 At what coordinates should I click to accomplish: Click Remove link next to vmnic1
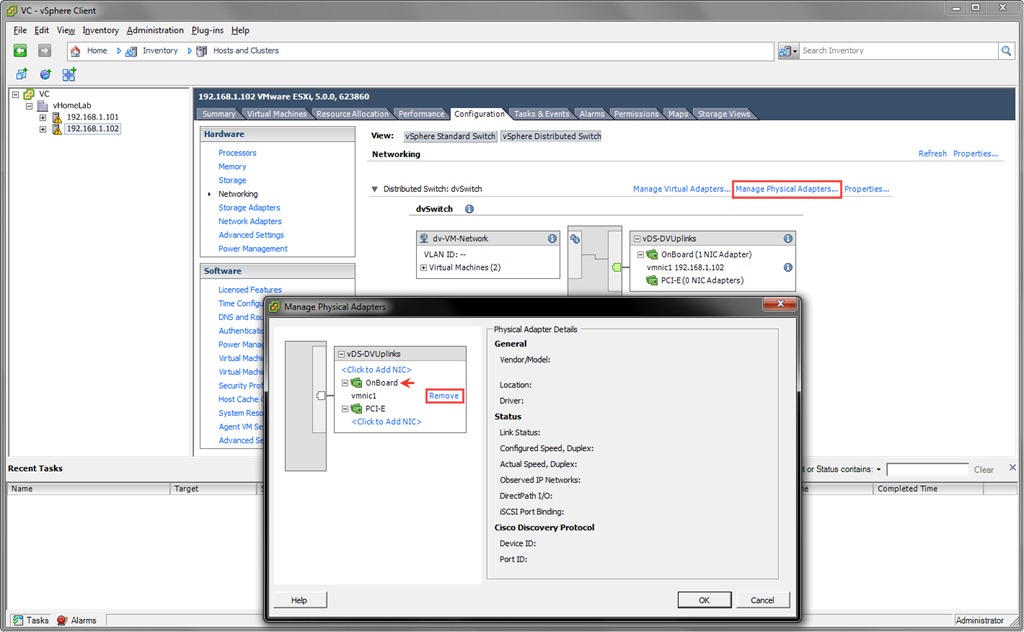click(444, 396)
